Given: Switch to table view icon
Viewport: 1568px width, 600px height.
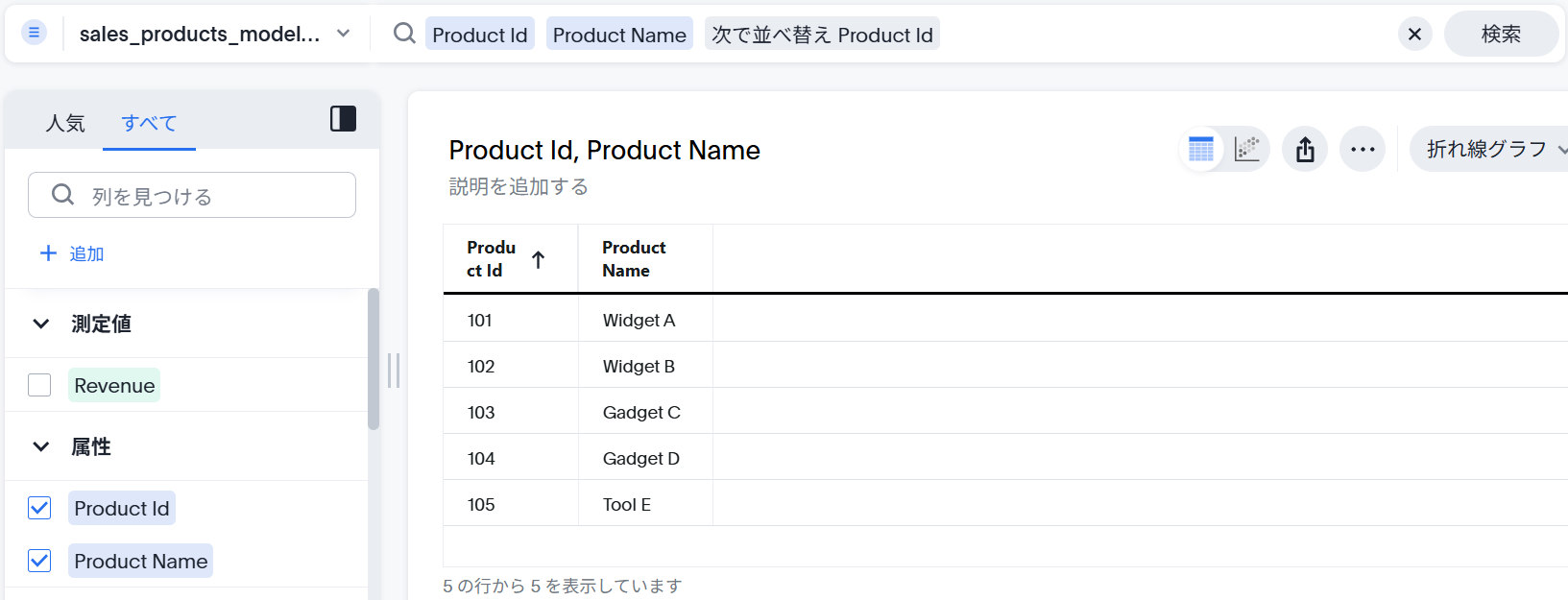Looking at the screenshot, I should pyautogui.click(x=1201, y=150).
